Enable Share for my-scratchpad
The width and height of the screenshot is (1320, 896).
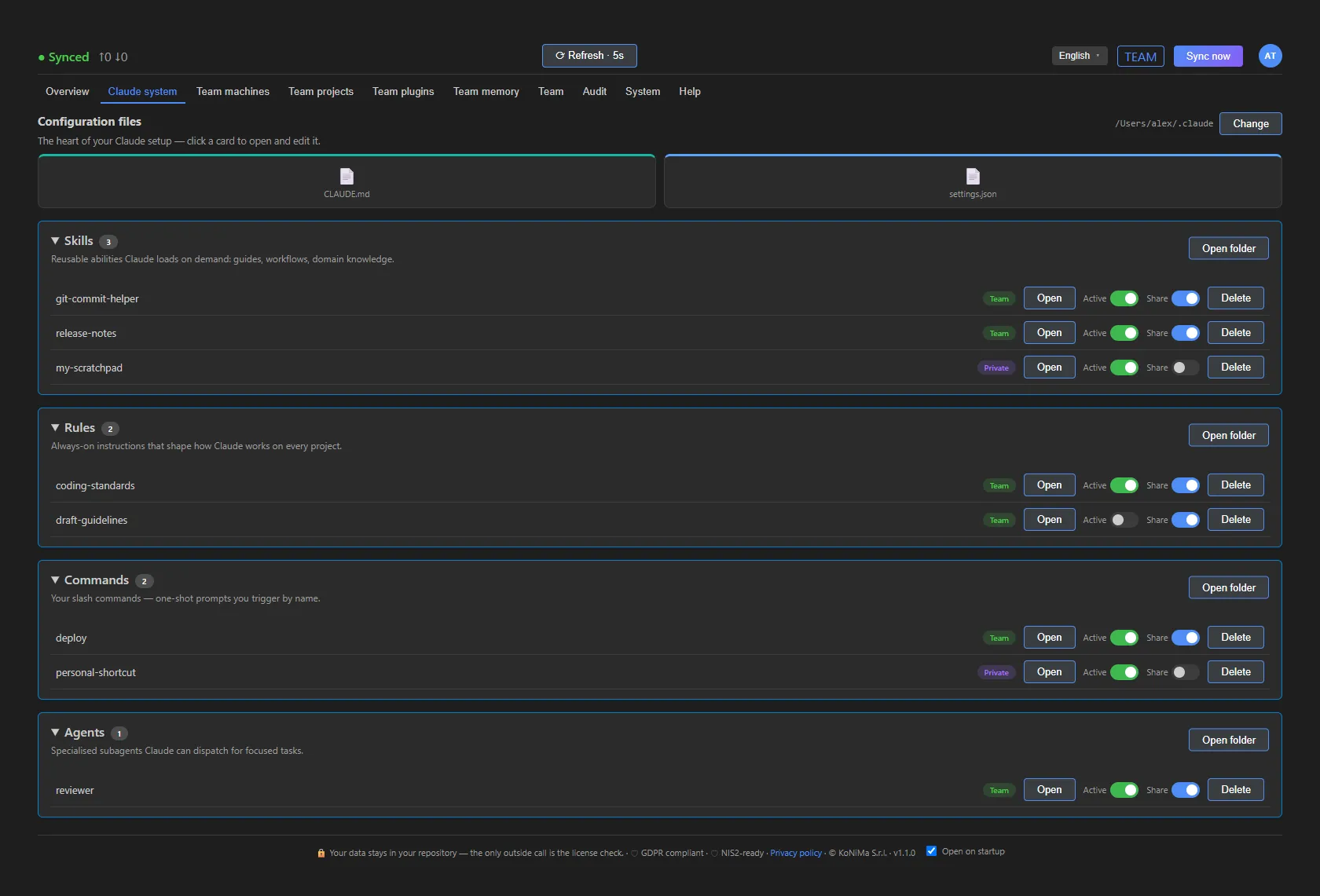tap(1186, 368)
